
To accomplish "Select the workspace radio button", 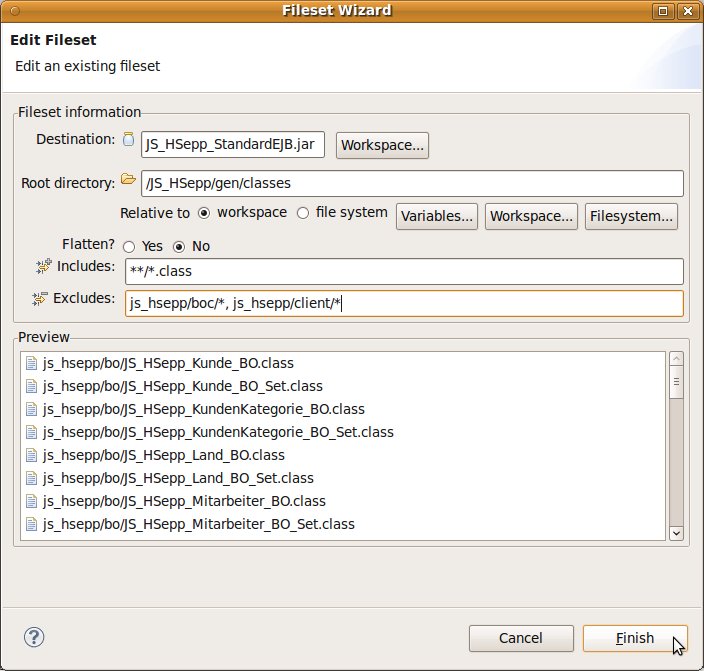I will coord(204,213).
